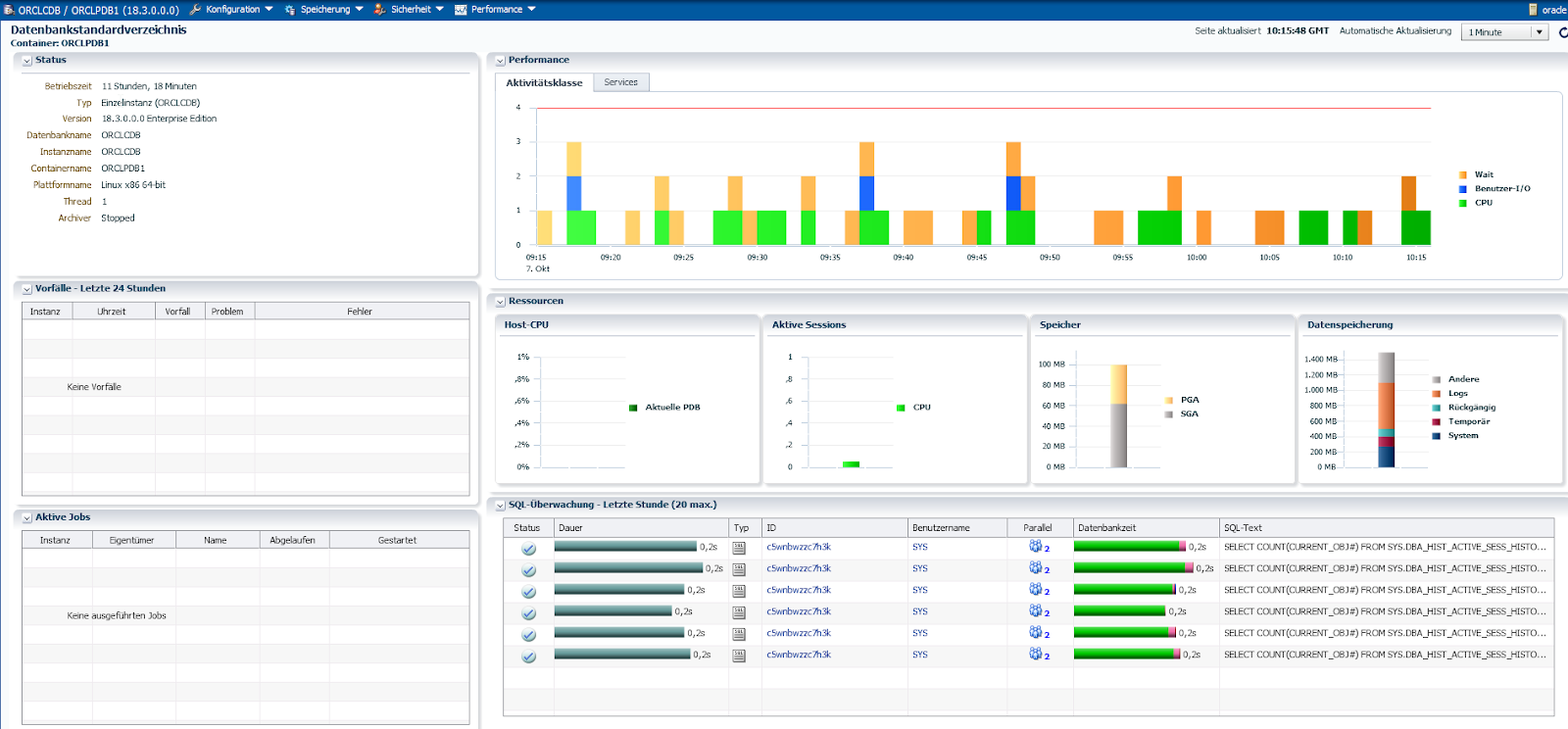Viewport: 1568px width, 729px height.
Task: Click the Rückgängig legend swatch
Action: [x=1437, y=408]
